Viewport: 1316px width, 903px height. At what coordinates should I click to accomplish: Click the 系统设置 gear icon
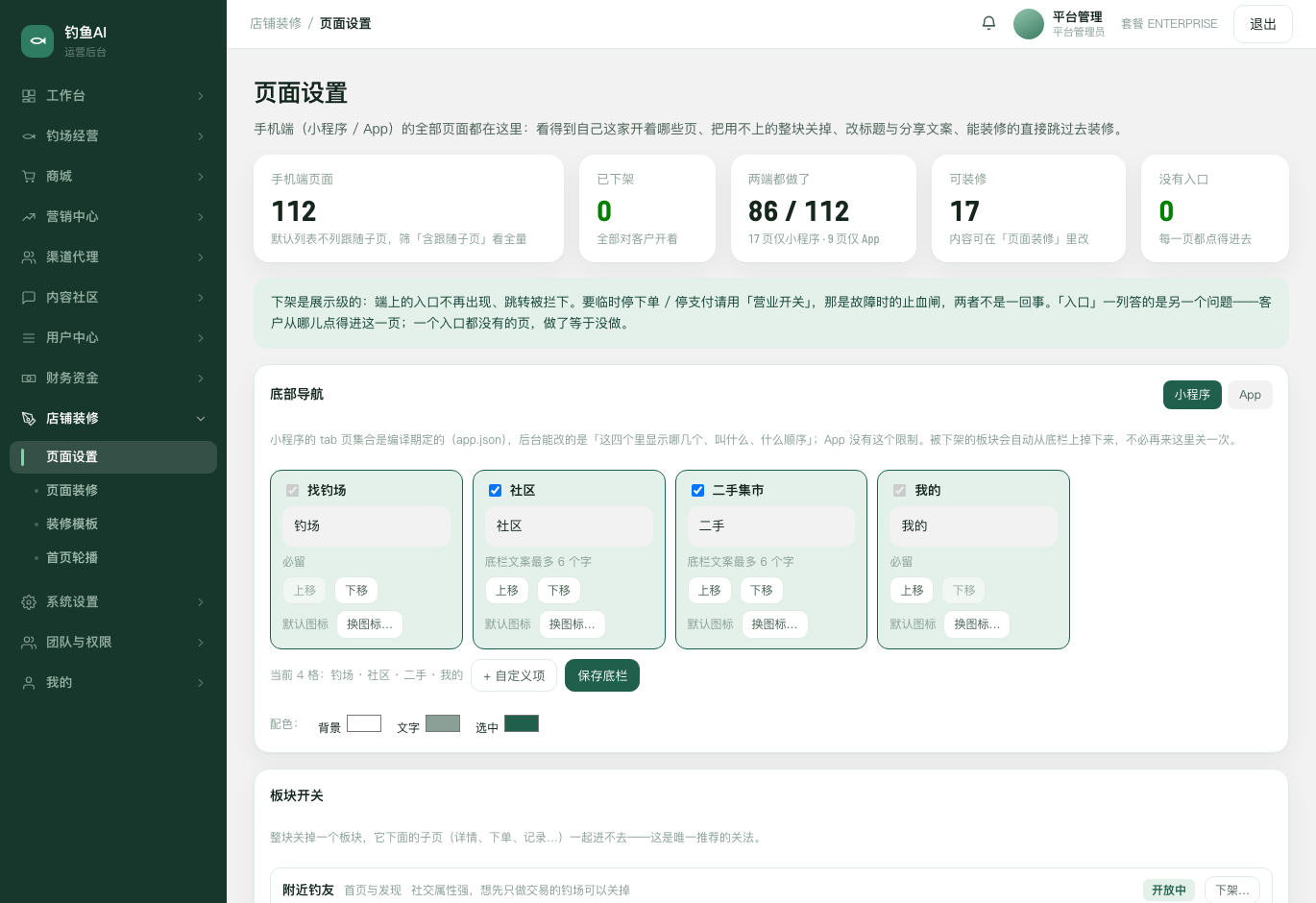[29, 602]
